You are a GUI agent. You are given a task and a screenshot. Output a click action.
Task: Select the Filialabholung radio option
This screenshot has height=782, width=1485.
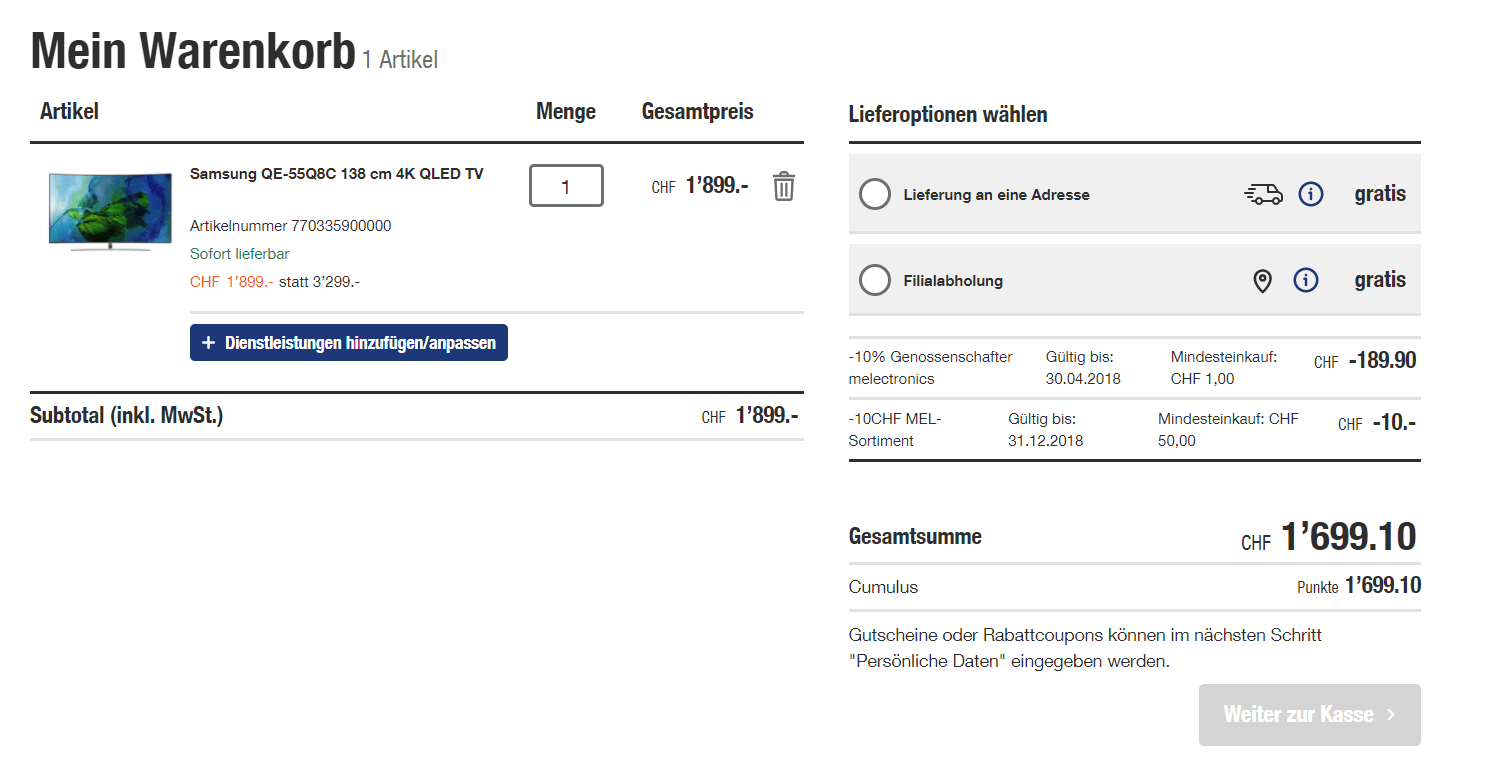[x=874, y=281]
